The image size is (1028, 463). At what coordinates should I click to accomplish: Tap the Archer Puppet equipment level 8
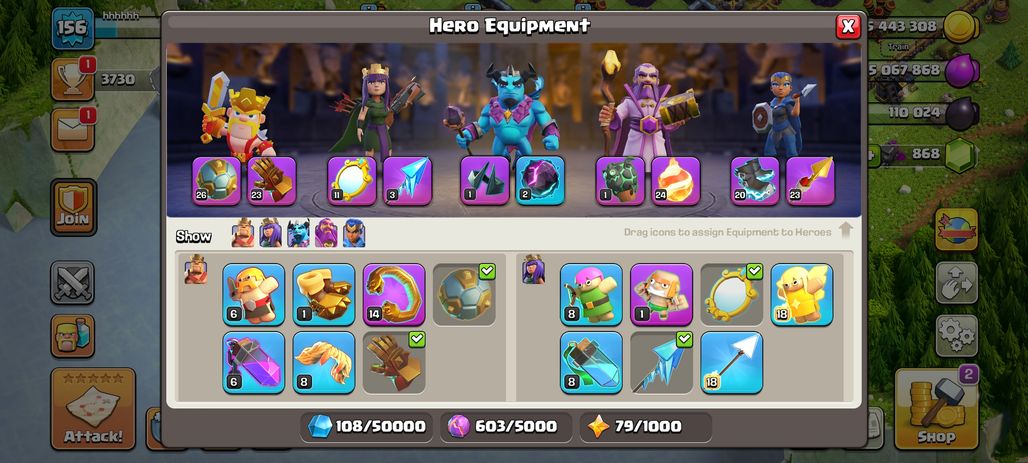pos(591,294)
